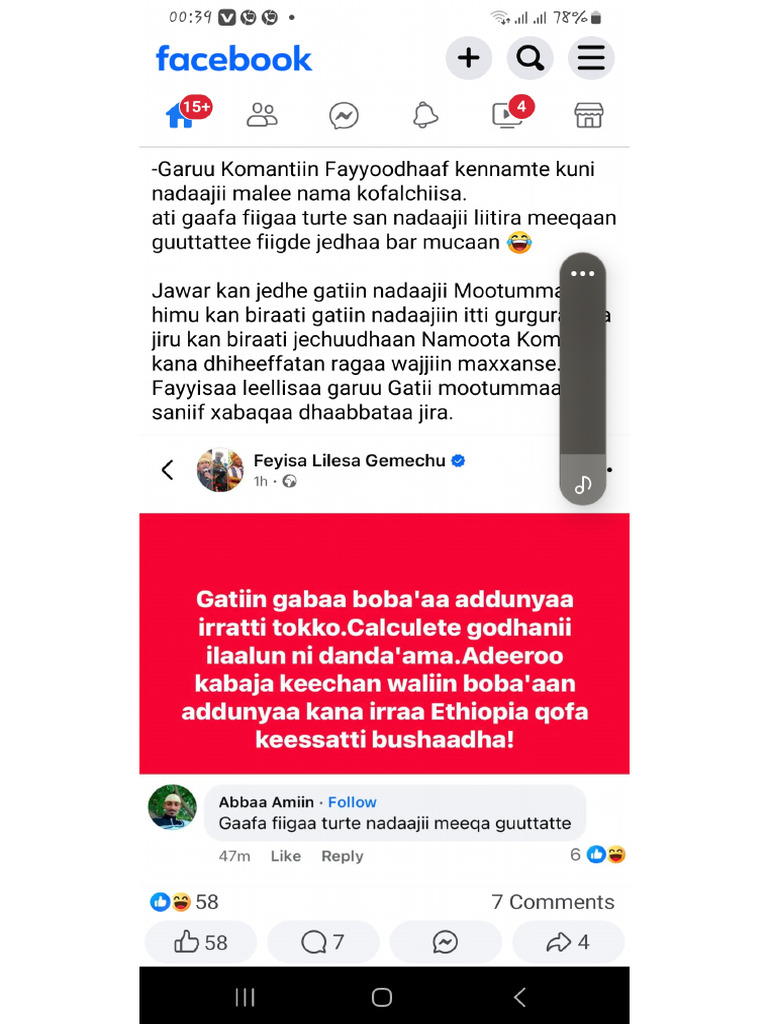
Task: Open Feyisa Lilesa Gemechu's profile name
Action: point(349,460)
